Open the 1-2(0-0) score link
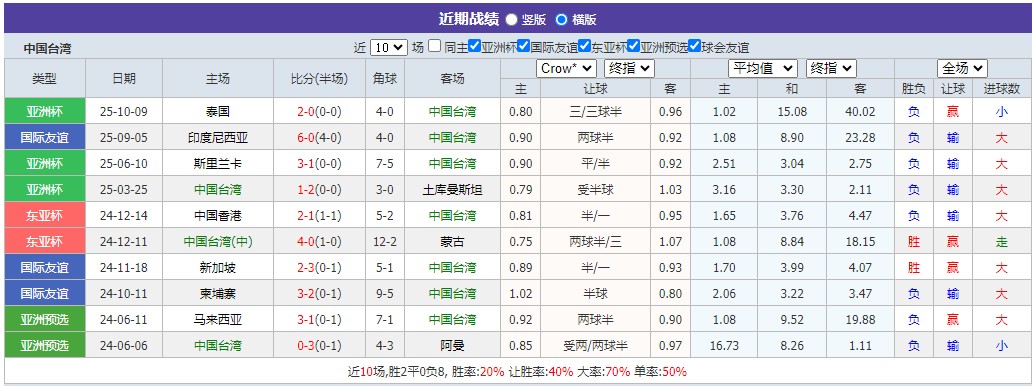The width and height of the screenshot is (1034, 386). pyautogui.click(x=320, y=190)
